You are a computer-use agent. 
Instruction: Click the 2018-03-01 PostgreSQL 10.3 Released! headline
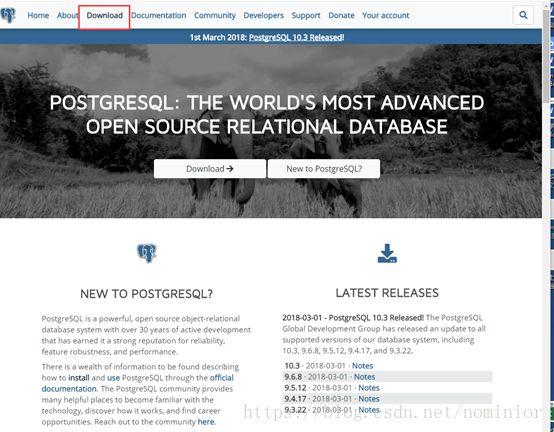coord(353,318)
